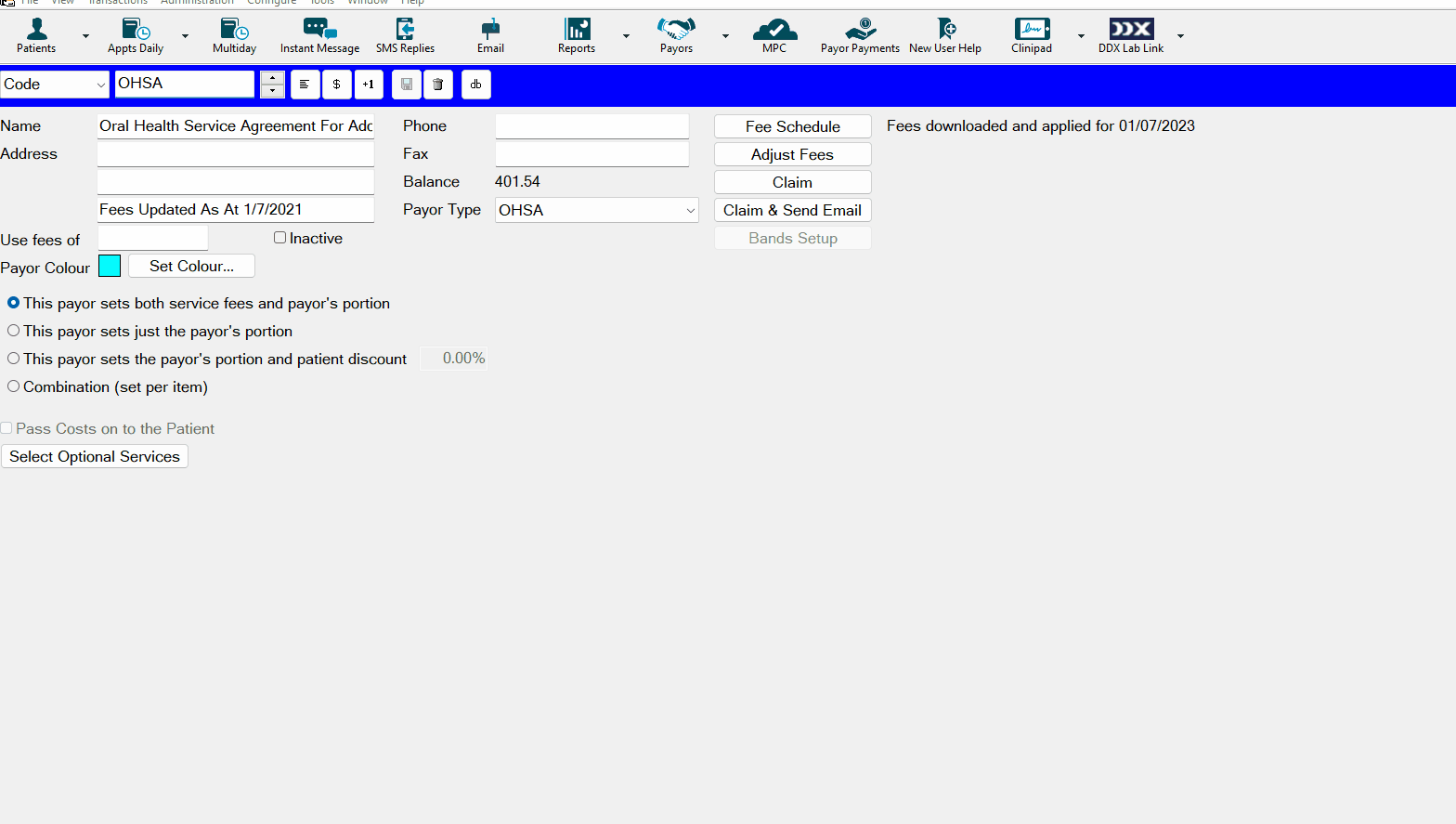Click the Use fees of field

152,239
